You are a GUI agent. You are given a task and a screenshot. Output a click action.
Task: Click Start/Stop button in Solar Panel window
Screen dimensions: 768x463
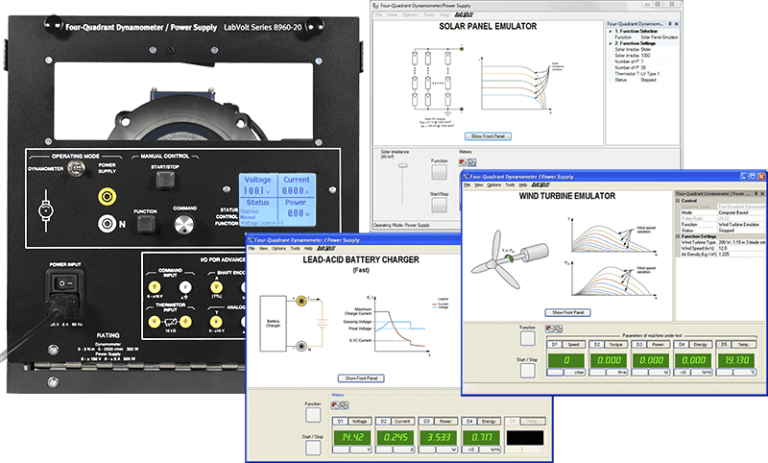tap(439, 205)
